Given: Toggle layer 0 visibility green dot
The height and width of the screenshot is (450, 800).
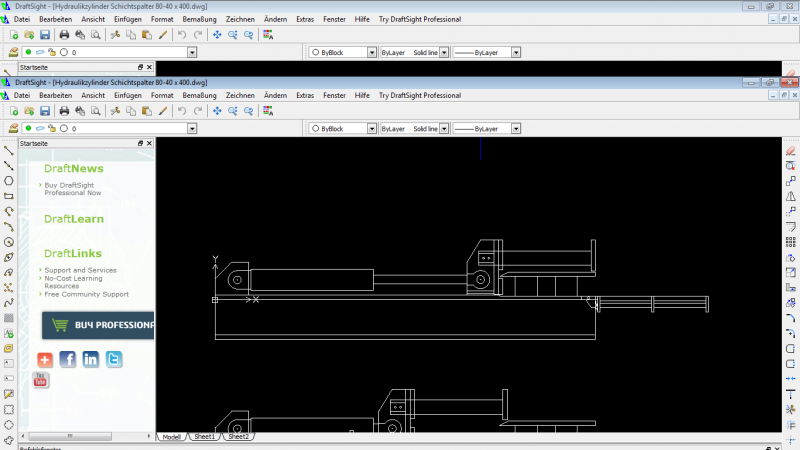Looking at the screenshot, I should (x=28, y=129).
